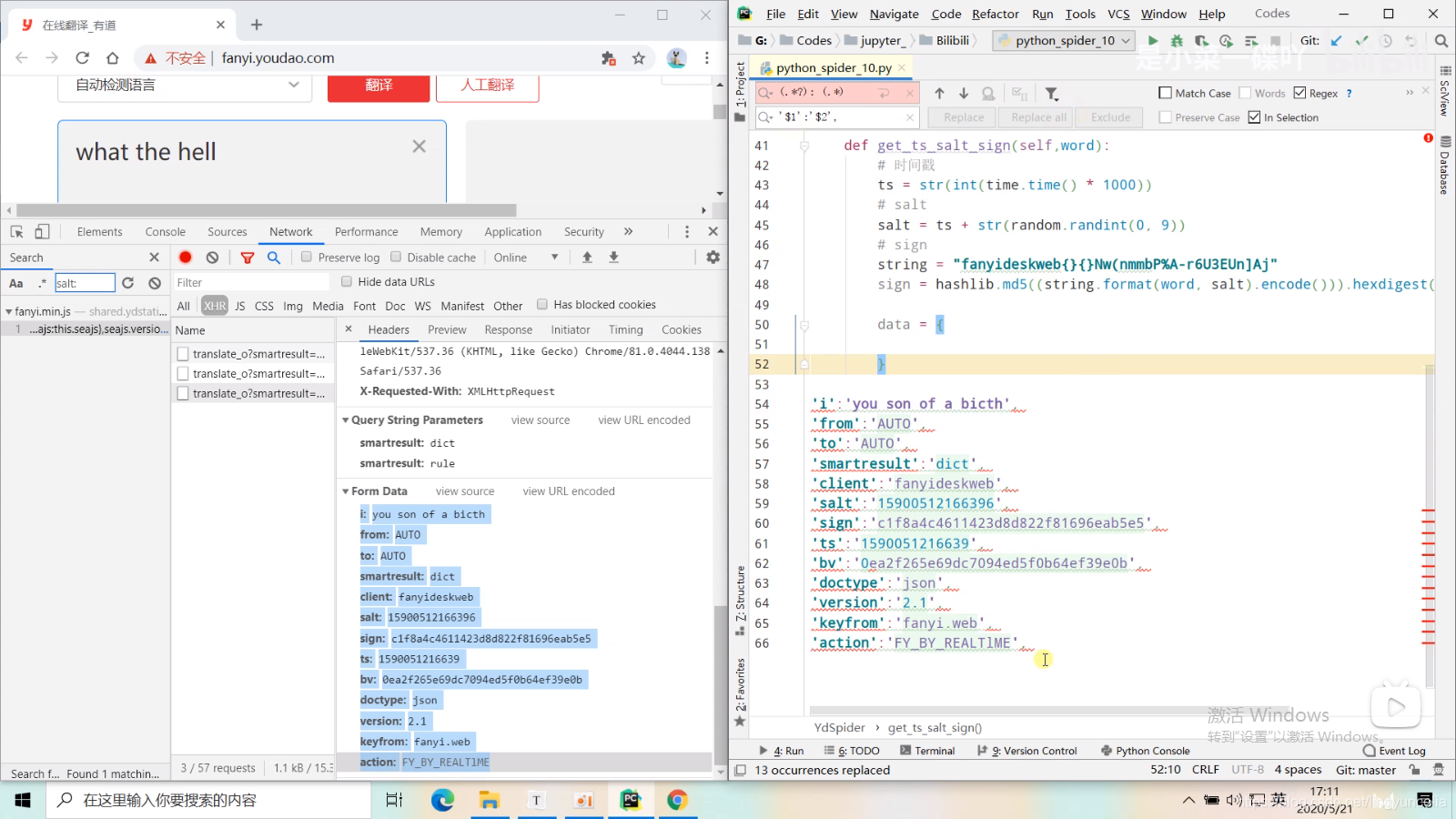This screenshot has height=819, width=1456.
Task: Uncheck the In Selection checkbox
Action: click(1254, 117)
